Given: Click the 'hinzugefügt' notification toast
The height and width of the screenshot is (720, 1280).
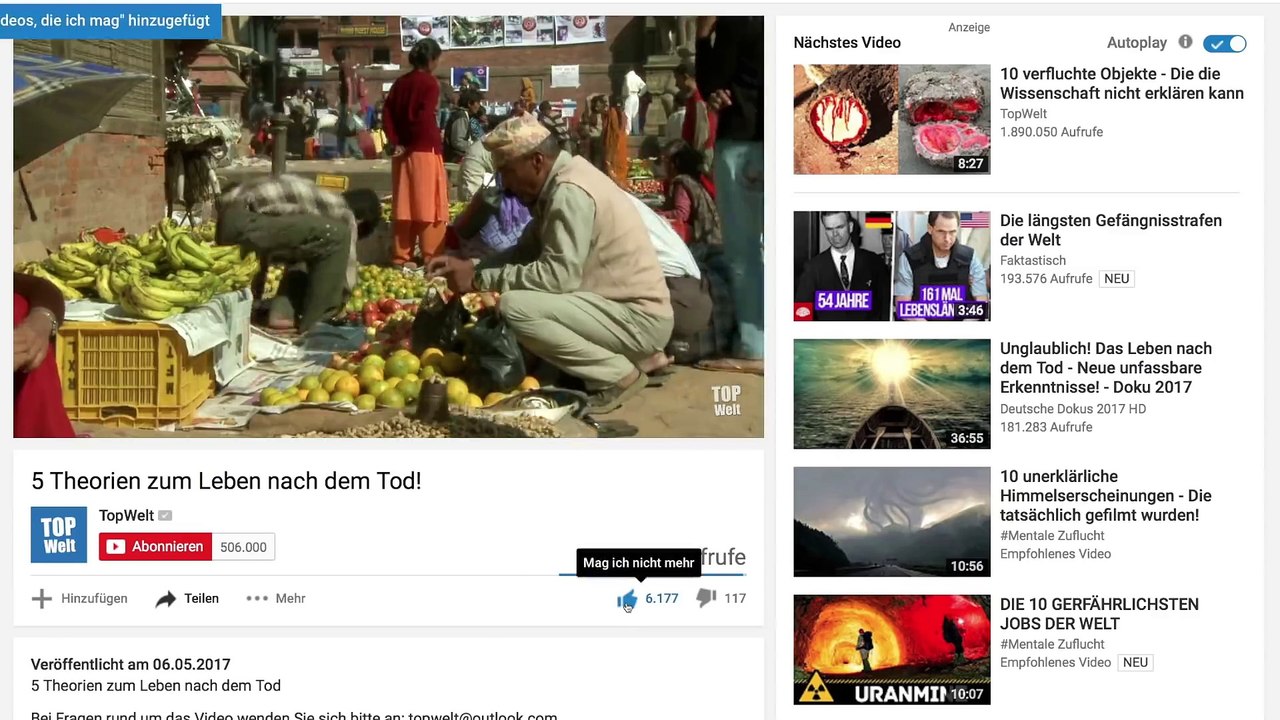Looking at the screenshot, I should (x=110, y=20).
